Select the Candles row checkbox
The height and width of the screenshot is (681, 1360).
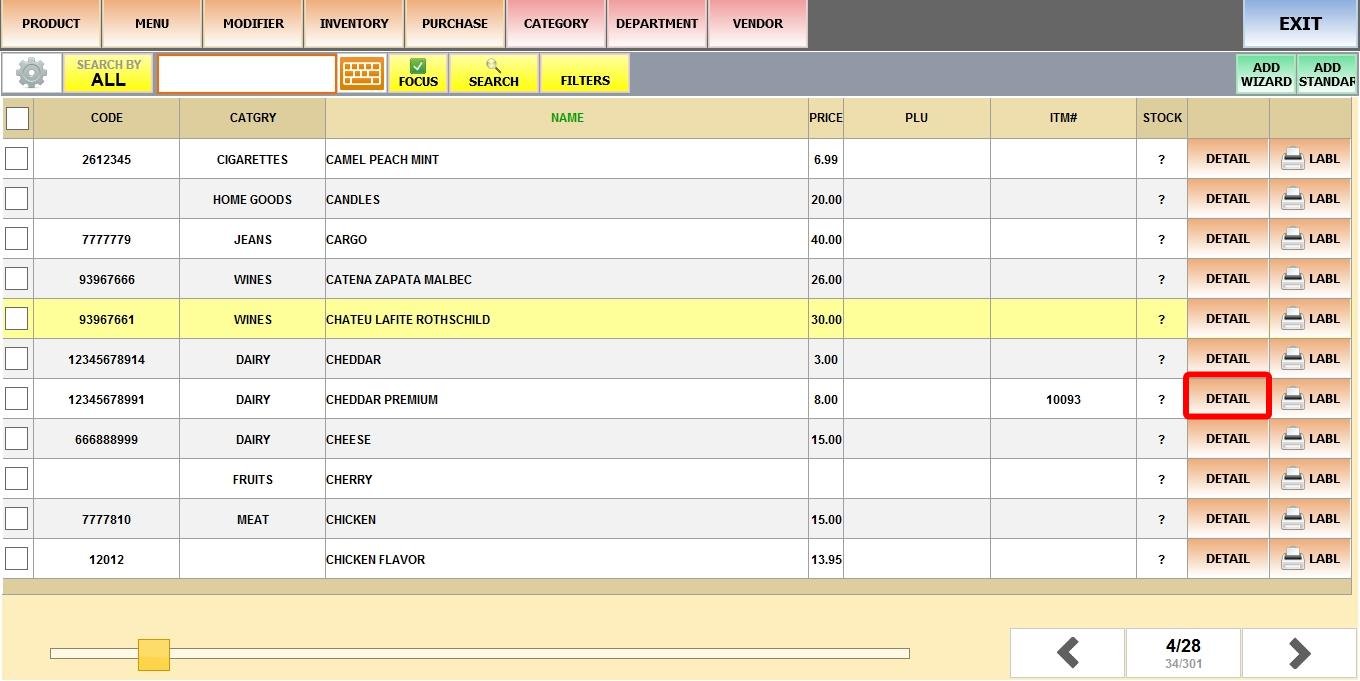(x=17, y=199)
